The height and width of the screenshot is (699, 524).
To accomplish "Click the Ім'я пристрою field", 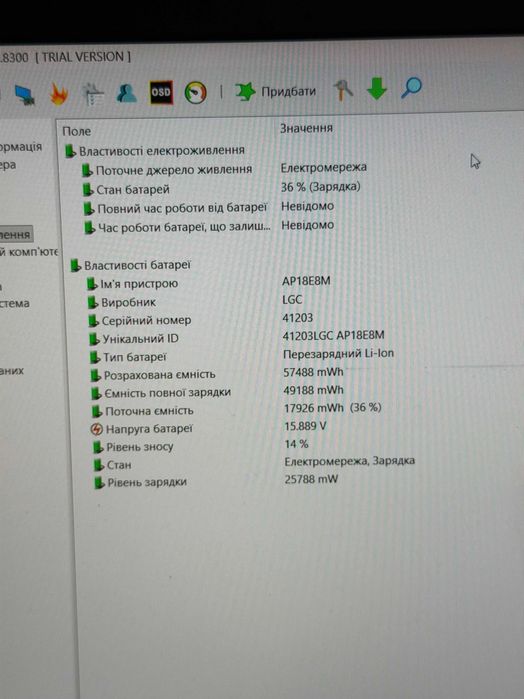I will (x=132, y=284).
